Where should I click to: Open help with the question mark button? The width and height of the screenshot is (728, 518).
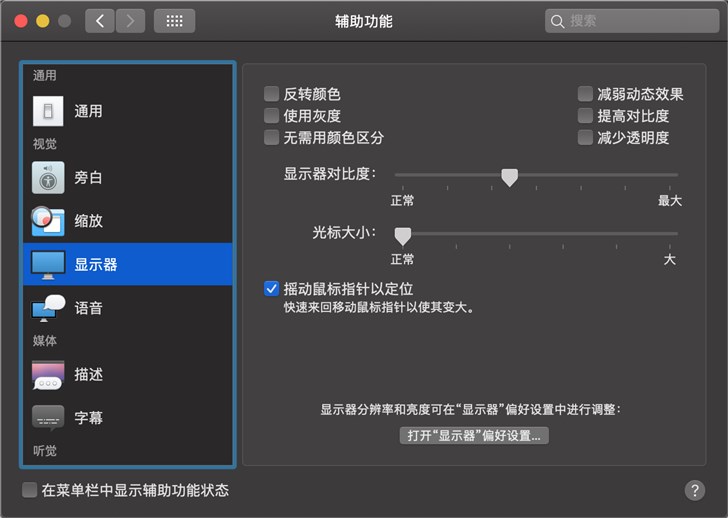pos(695,490)
